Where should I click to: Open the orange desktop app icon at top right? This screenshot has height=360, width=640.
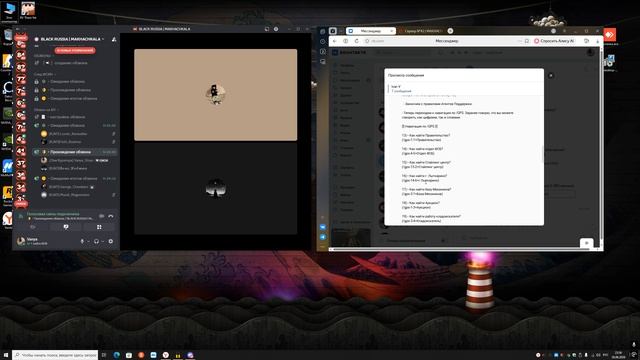coord(609,35)
